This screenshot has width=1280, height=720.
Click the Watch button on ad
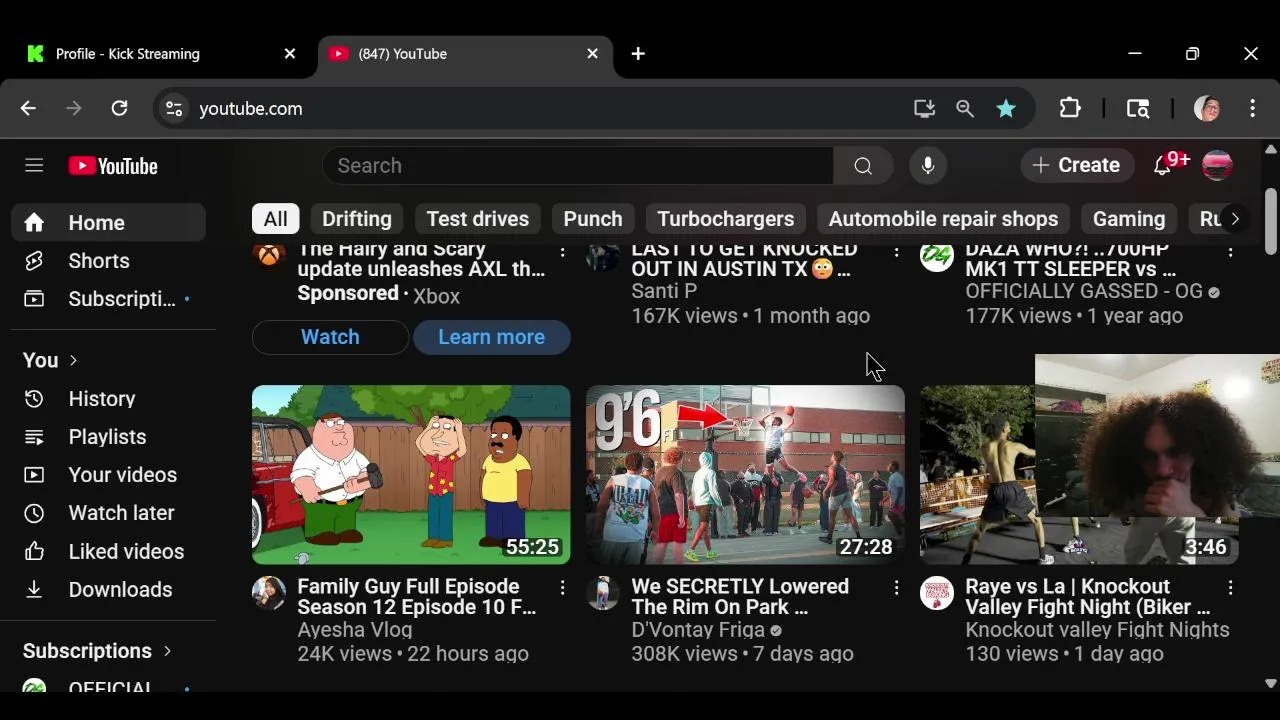pyautogui.click(x=330, y=337)
